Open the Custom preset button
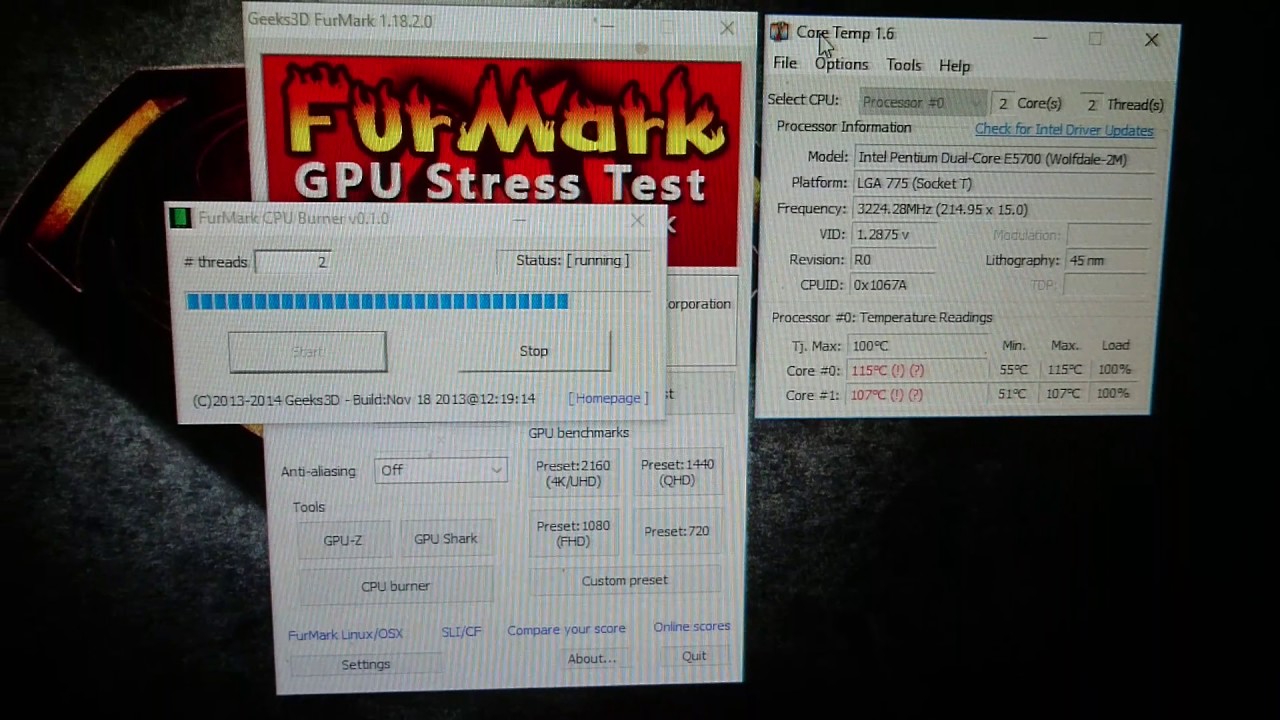 pyautogui.click(x=625, y=580)
